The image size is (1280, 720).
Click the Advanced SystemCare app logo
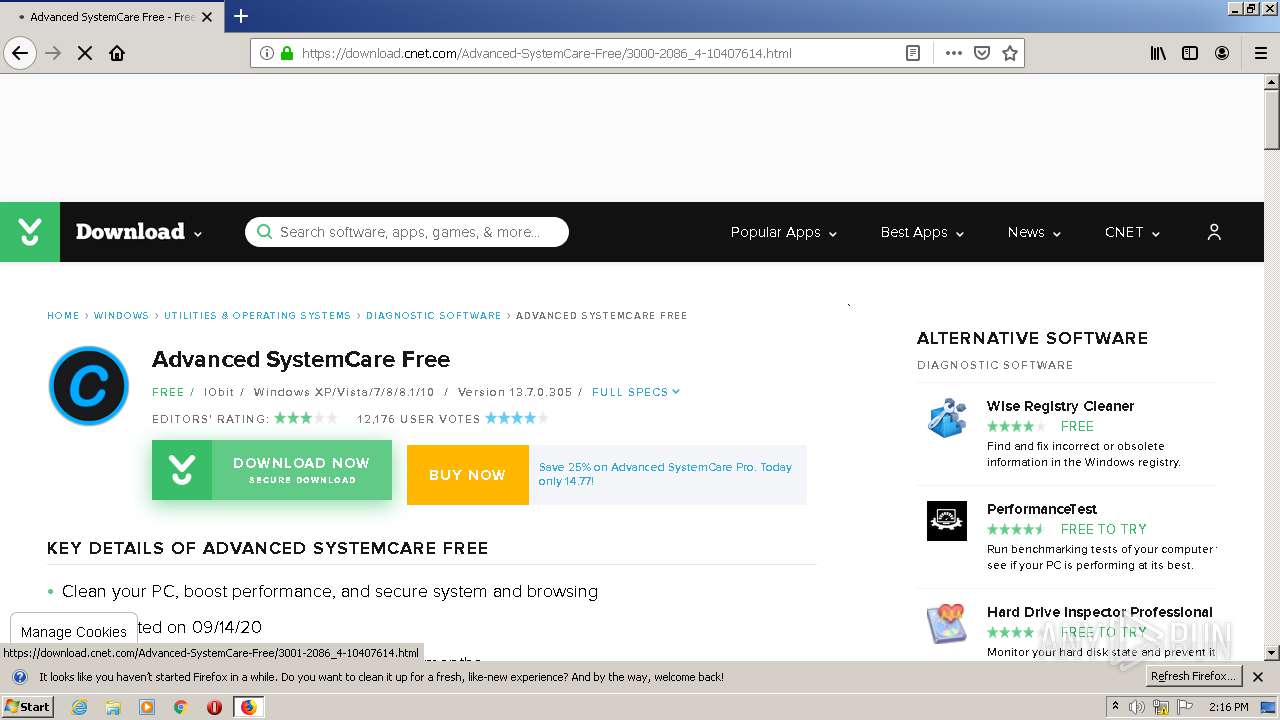click(x=89, y=386)
